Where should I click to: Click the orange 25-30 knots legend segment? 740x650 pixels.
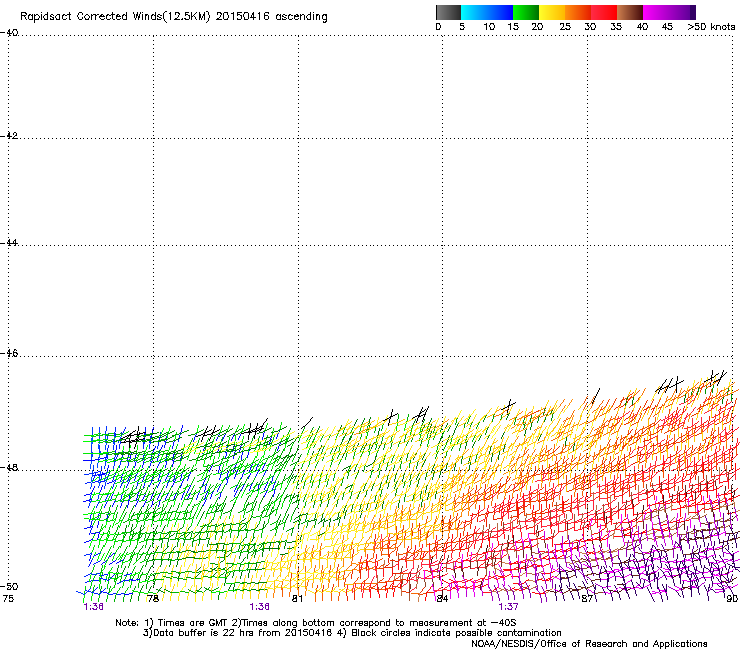(x=578, y=12)
